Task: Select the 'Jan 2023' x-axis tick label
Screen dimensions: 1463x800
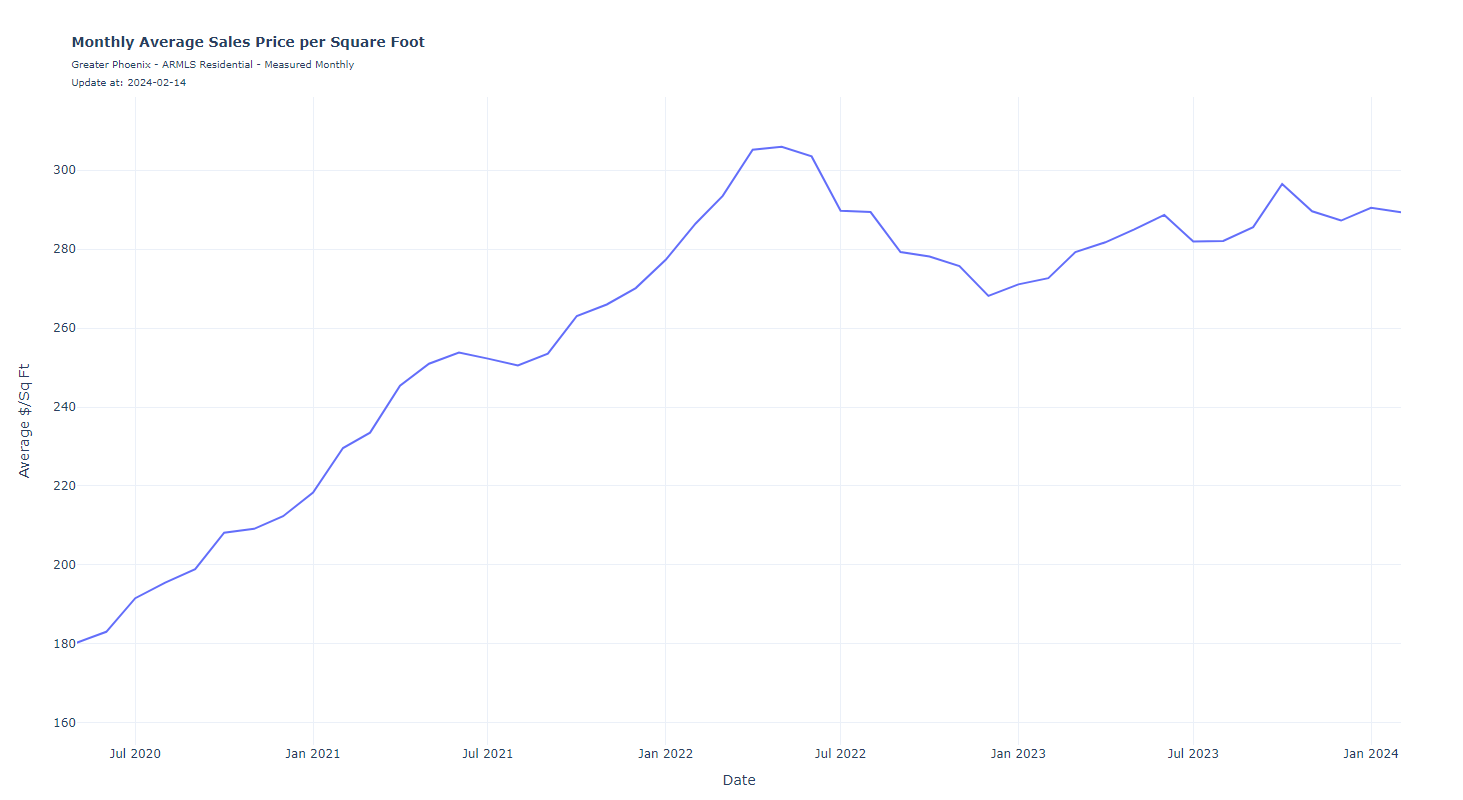Action: pos(1018,753)
